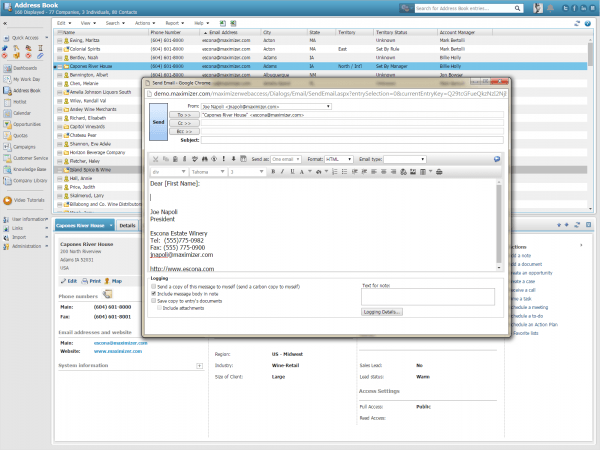Open the Cc >> recipient picker

coord(184,123)
